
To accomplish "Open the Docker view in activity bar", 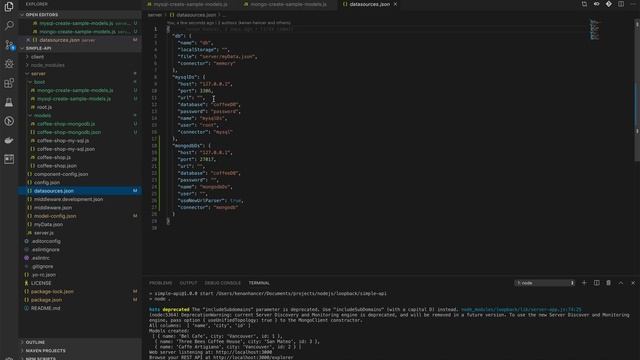I will click(9, 140).
